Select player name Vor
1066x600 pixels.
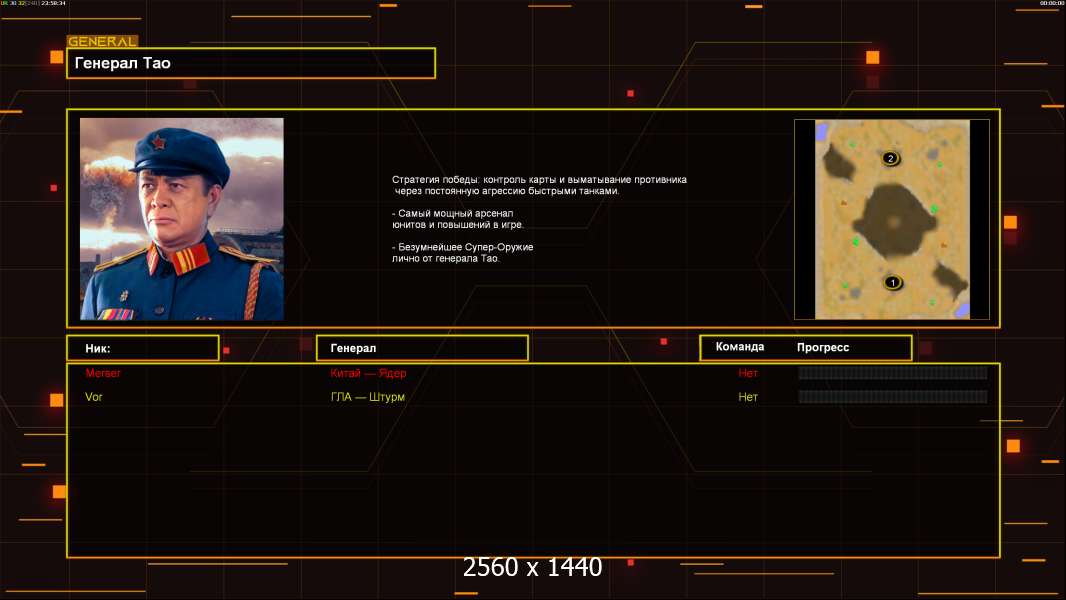93,397
